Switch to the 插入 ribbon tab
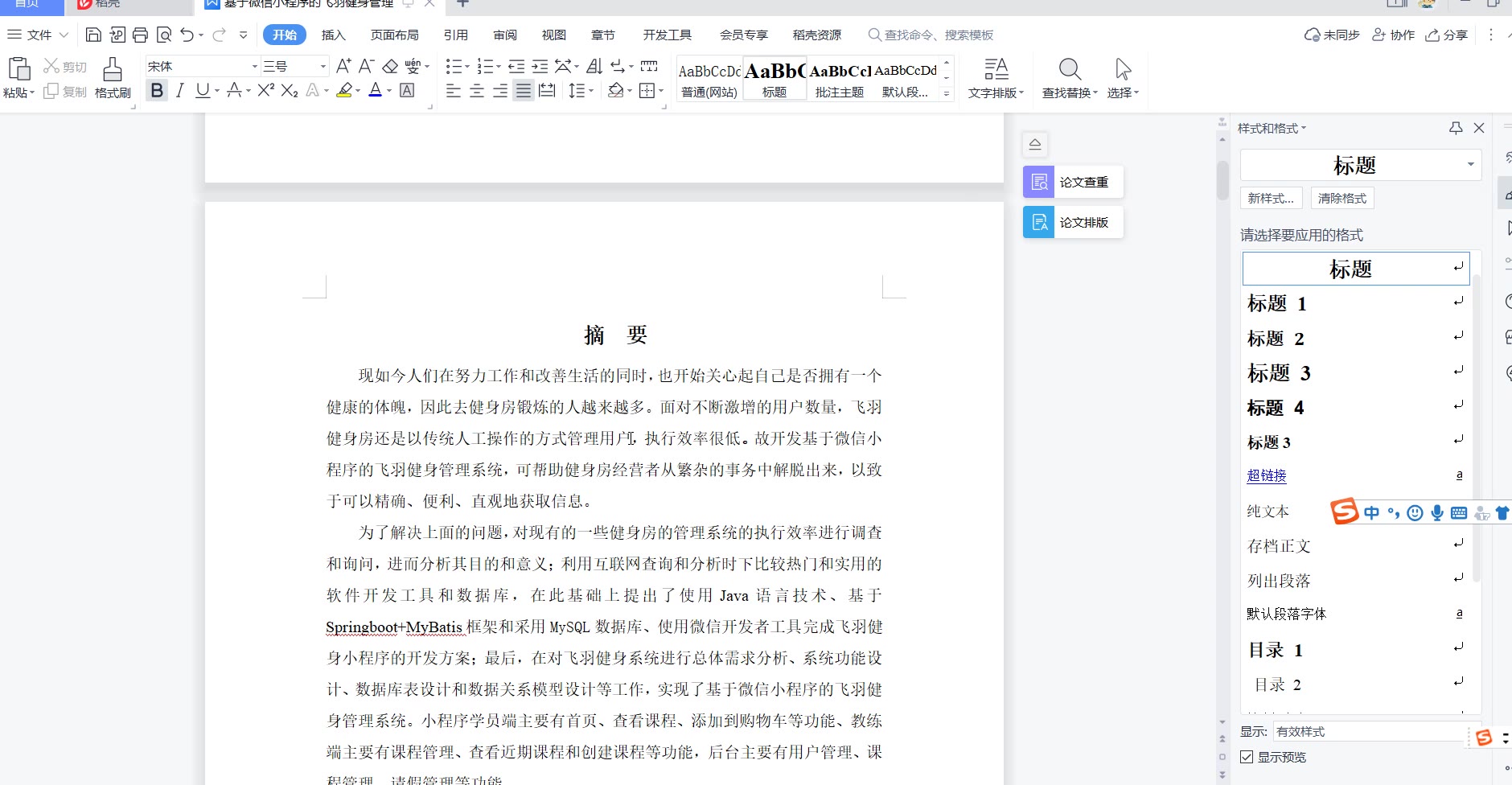Image resolution: width=1512 pixels, height=785 pixels. [333, 35]
